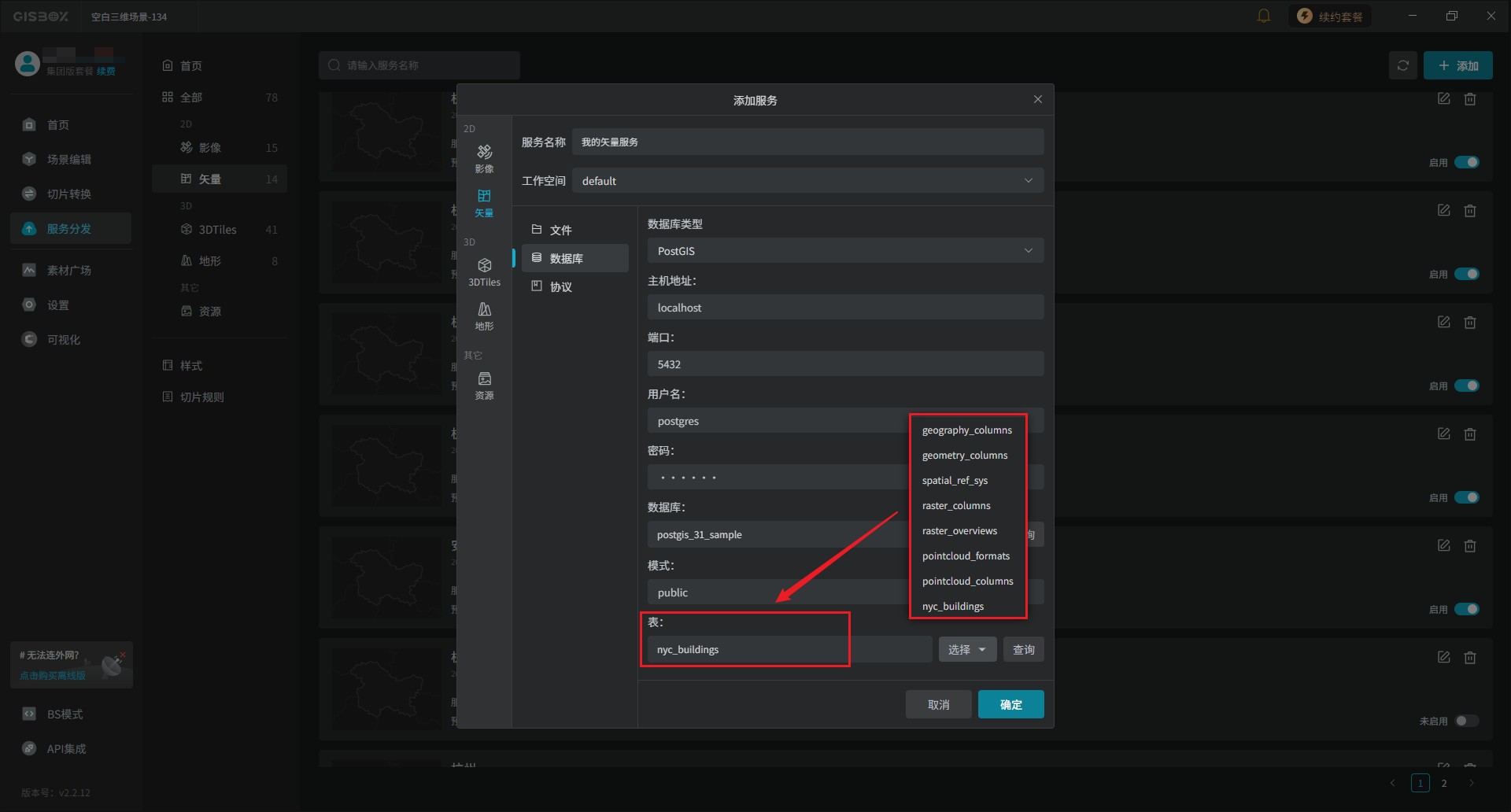Delete the first service via its trash icon

[1469, 99]
